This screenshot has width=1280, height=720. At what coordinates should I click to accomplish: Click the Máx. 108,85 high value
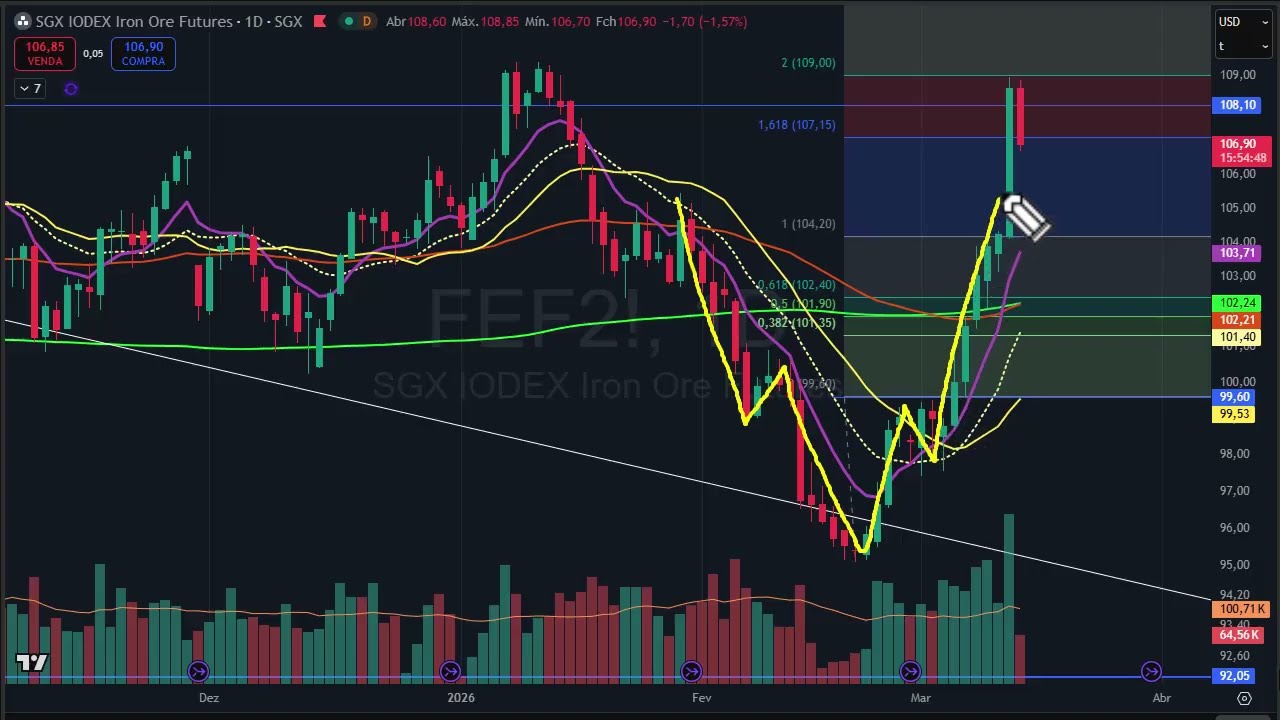(x=483, y=21)
